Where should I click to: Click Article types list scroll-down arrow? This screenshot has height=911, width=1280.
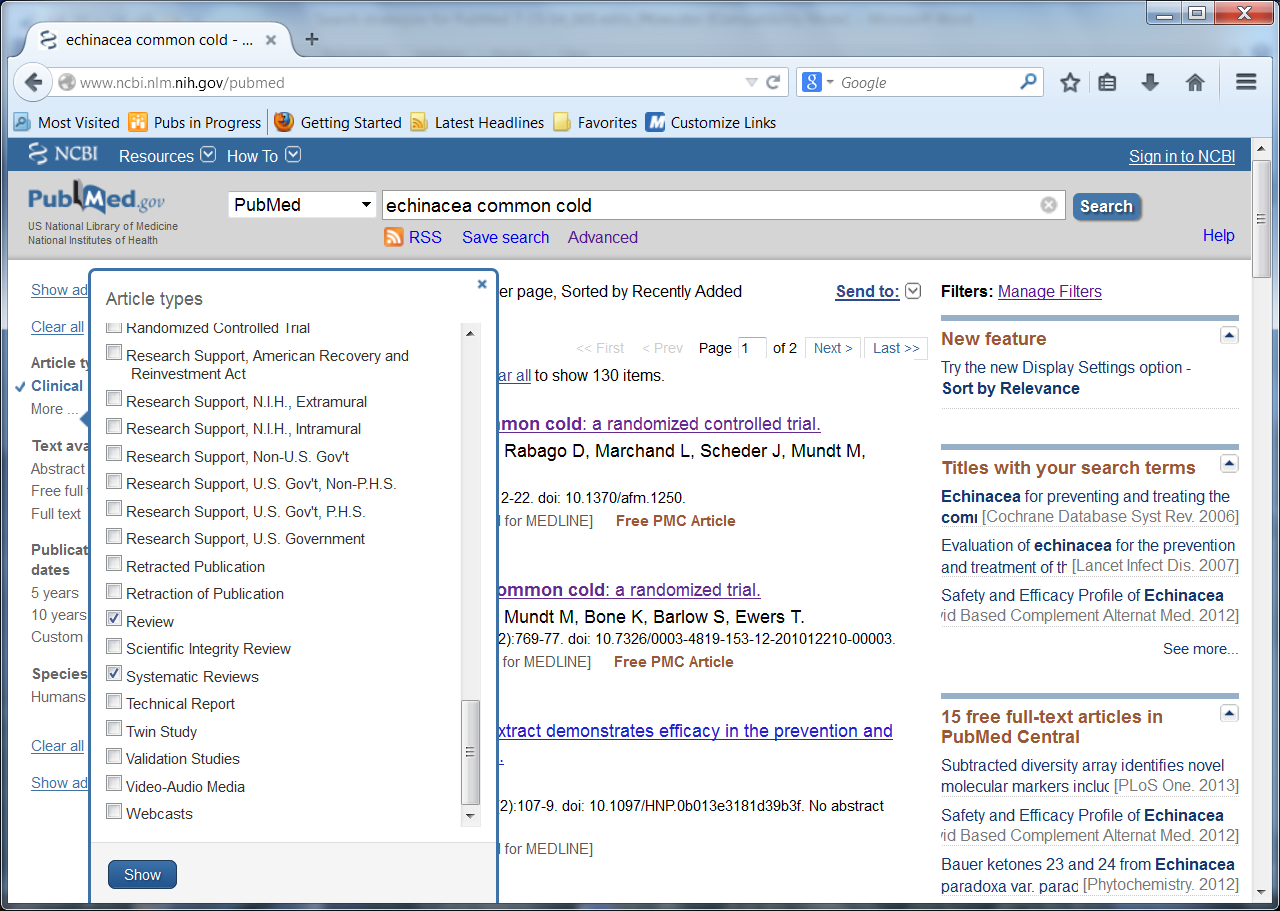[470, 816]
